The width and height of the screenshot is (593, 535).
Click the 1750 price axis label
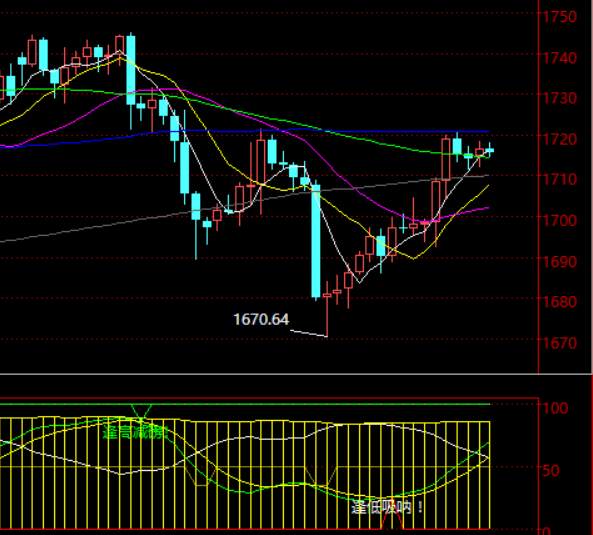559,17
